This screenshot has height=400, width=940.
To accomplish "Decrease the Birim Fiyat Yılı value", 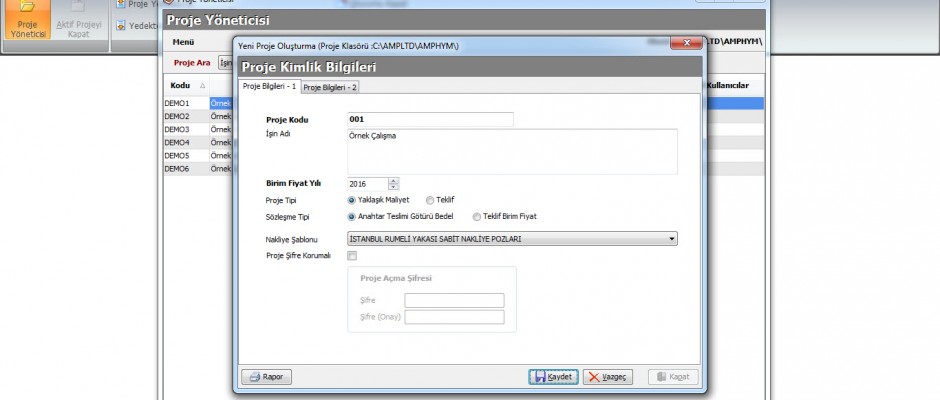I will coord(393,187).
